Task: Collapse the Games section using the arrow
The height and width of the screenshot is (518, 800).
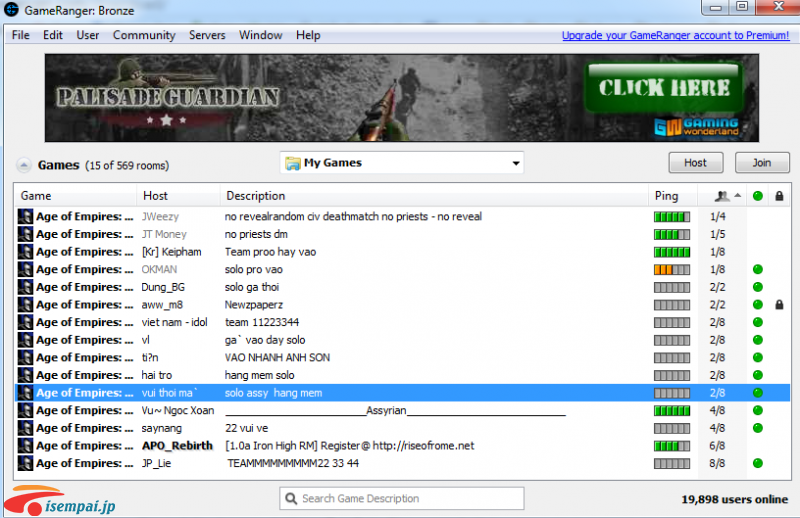Action: click(x=22, y=165)
